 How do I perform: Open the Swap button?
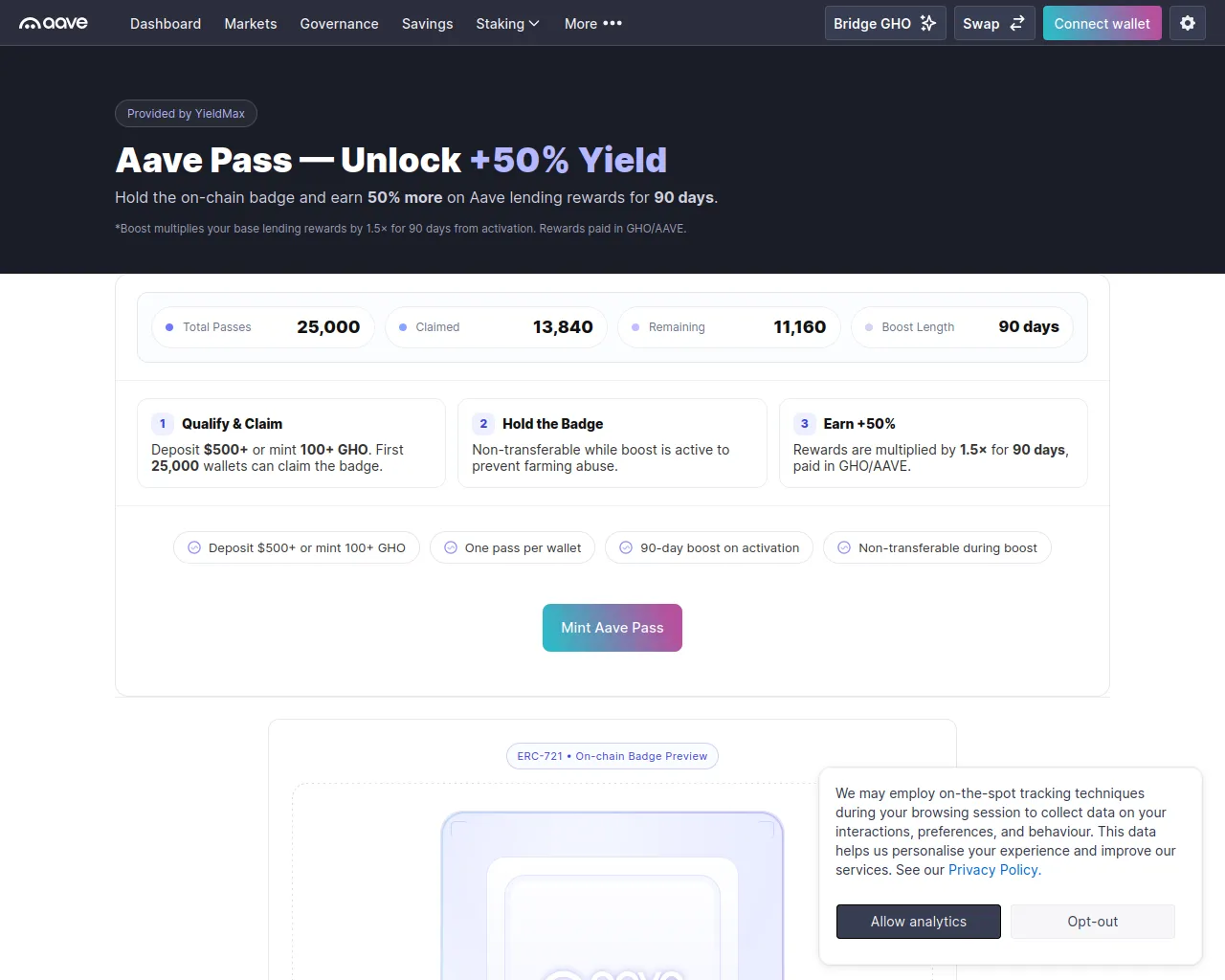click(994, 23)
